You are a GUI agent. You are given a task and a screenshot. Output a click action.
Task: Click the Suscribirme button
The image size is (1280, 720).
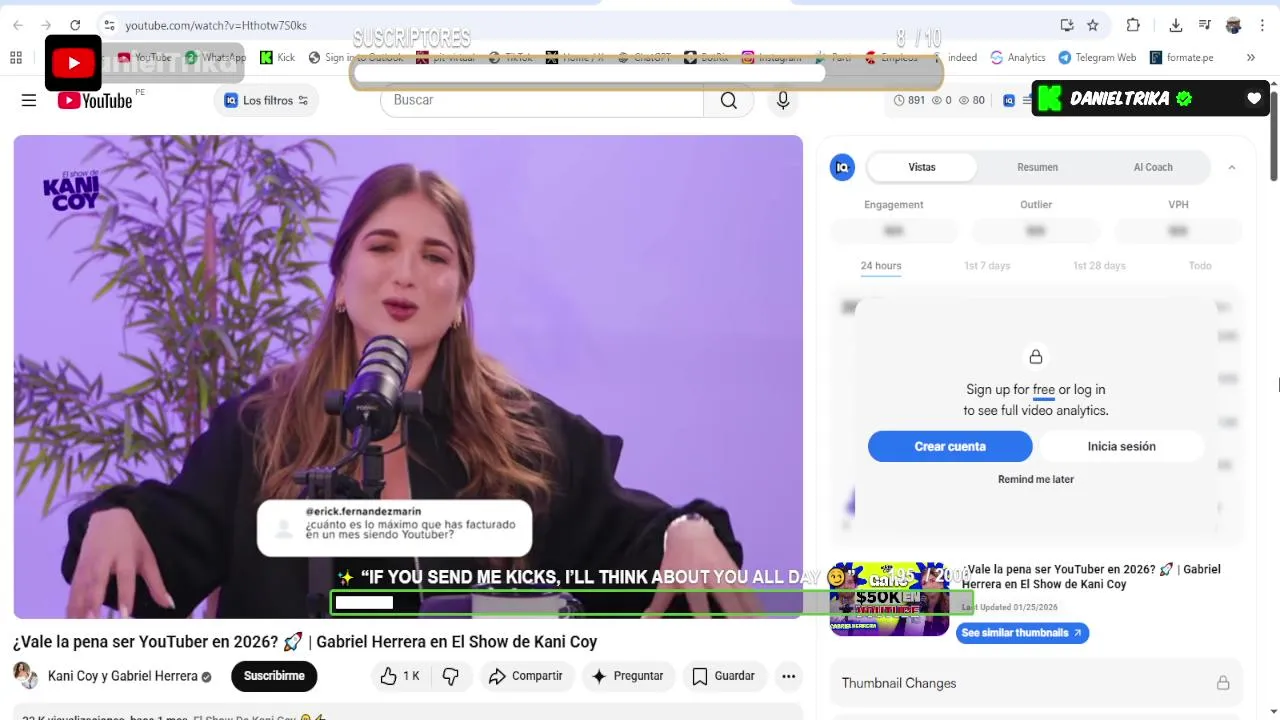click(274, 676)
